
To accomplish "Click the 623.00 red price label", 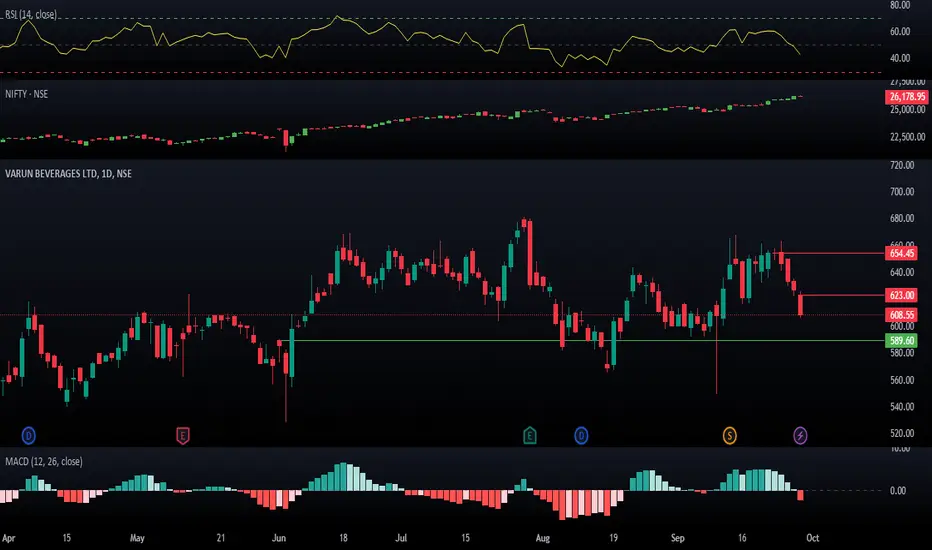I will [x=902, y=295].
